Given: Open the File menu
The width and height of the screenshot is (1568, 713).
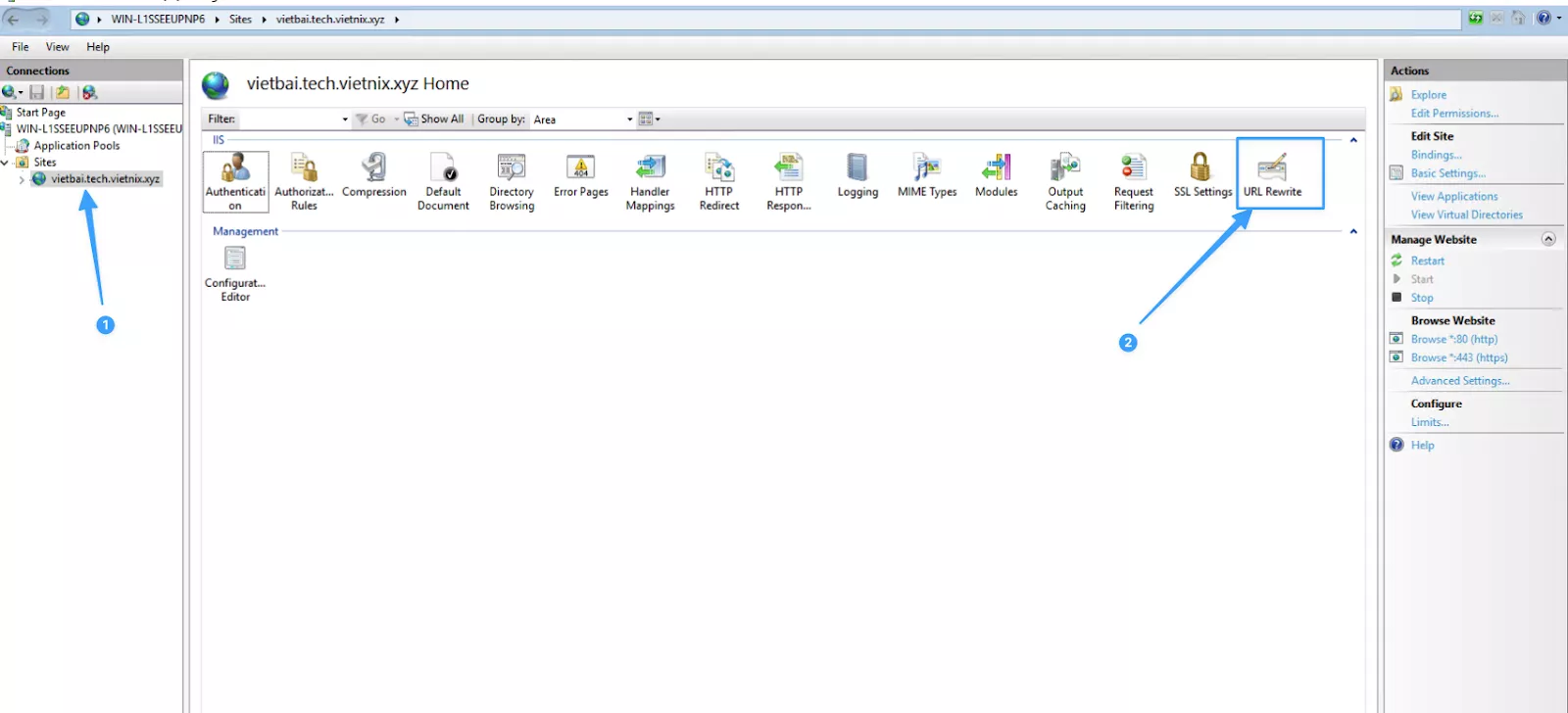Looking at the screenshot, I should tap(20, 47).
